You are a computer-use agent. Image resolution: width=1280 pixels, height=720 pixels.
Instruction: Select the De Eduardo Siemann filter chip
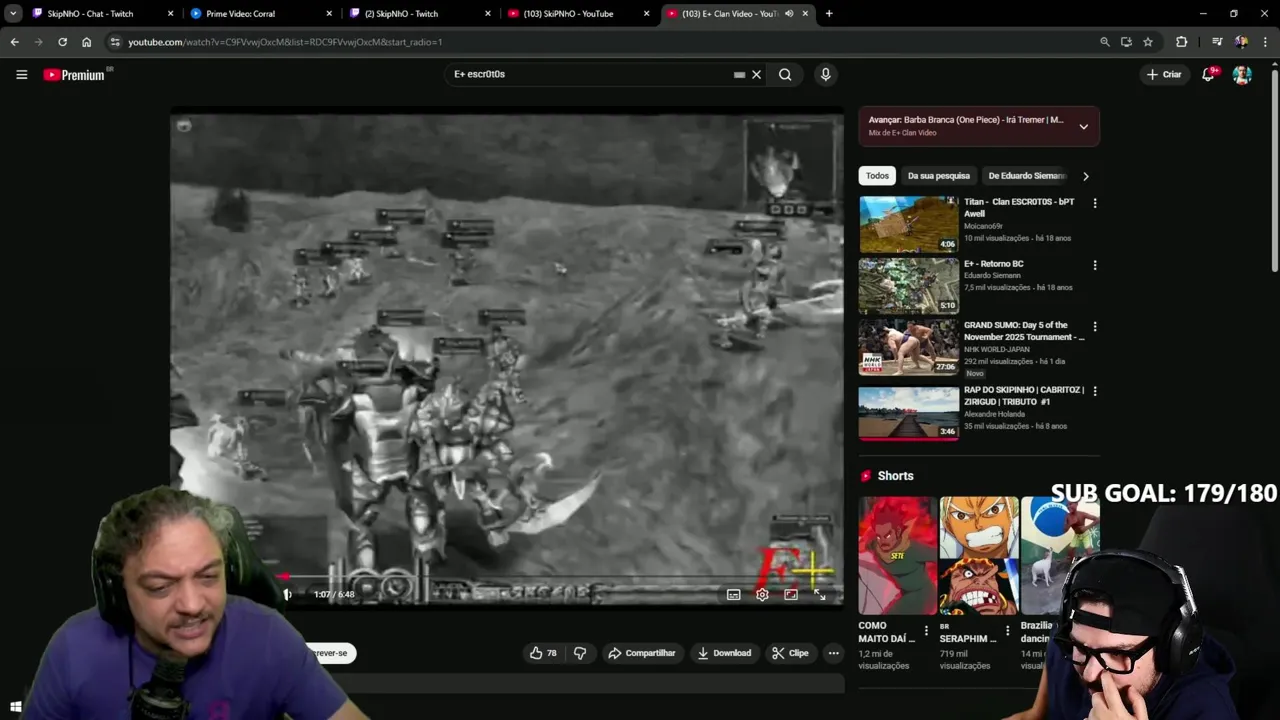point(1027,176)
